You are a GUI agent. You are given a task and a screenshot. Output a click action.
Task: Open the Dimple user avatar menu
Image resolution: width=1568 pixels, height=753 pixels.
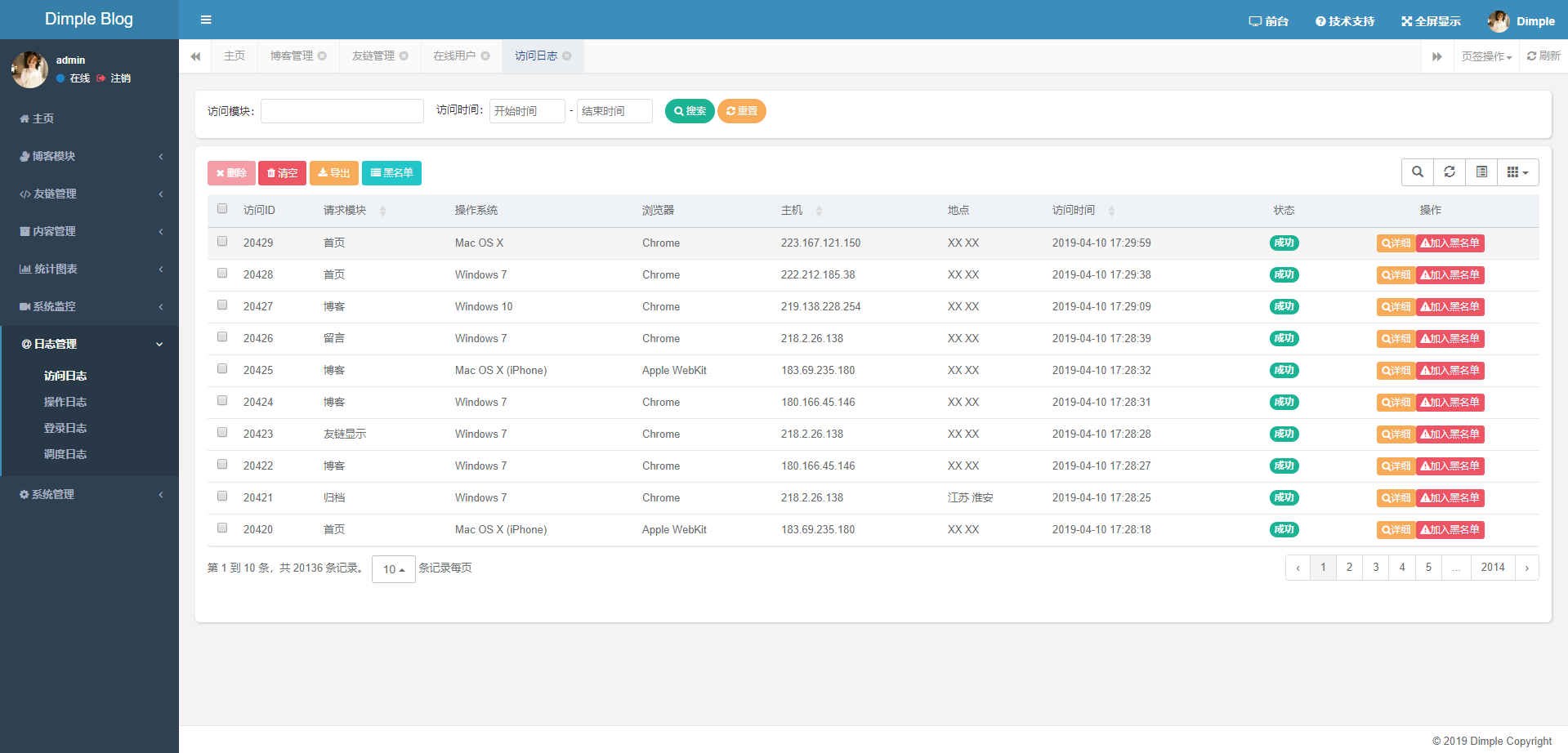pos(1521,21)
